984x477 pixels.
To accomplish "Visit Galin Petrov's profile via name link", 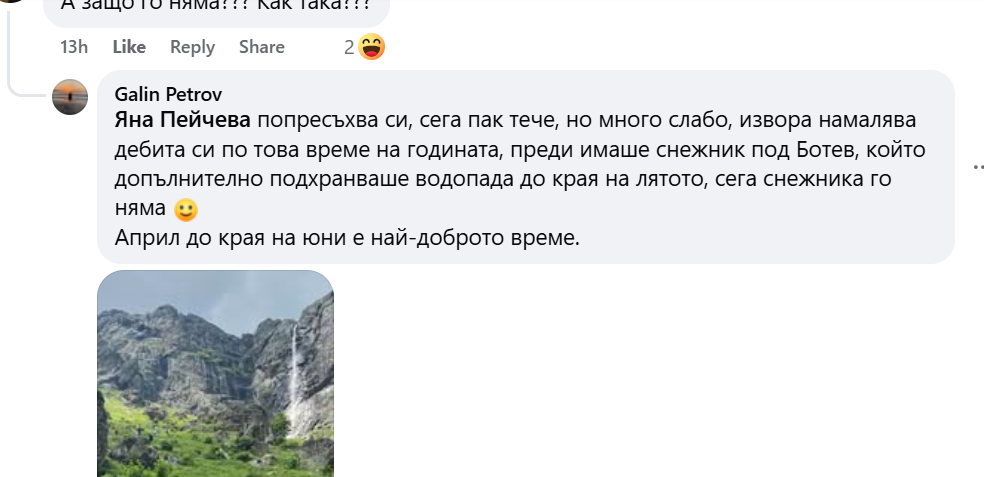I will pyautogui.click(x=168, y=94).
